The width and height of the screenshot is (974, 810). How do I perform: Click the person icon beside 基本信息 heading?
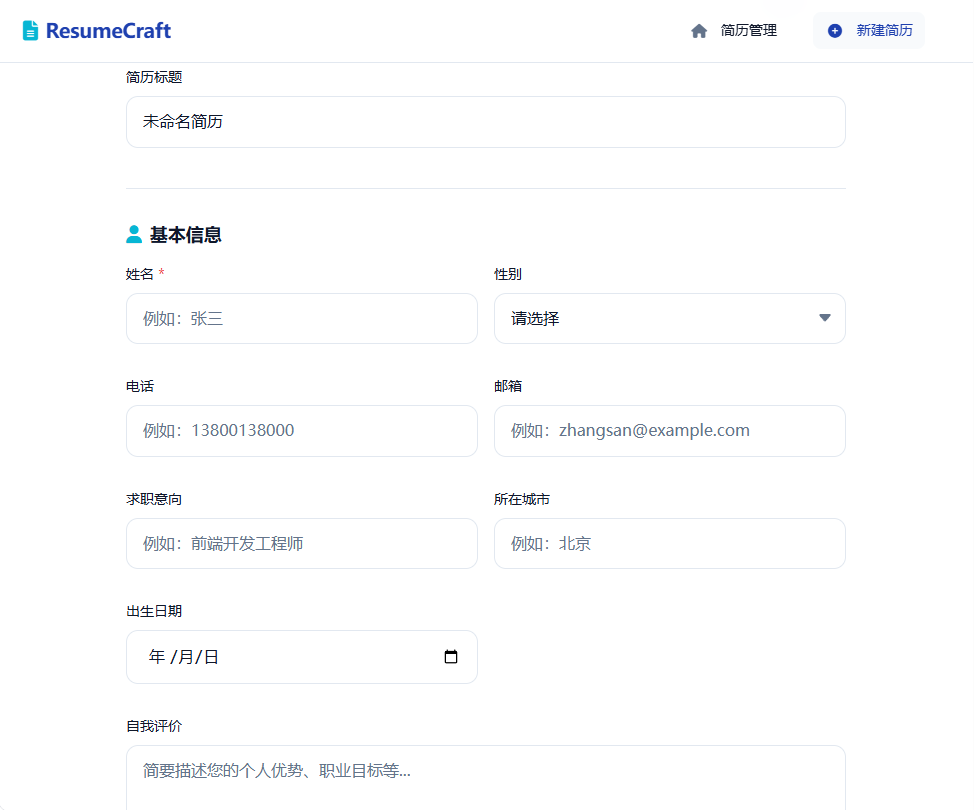tap(132, 234)
